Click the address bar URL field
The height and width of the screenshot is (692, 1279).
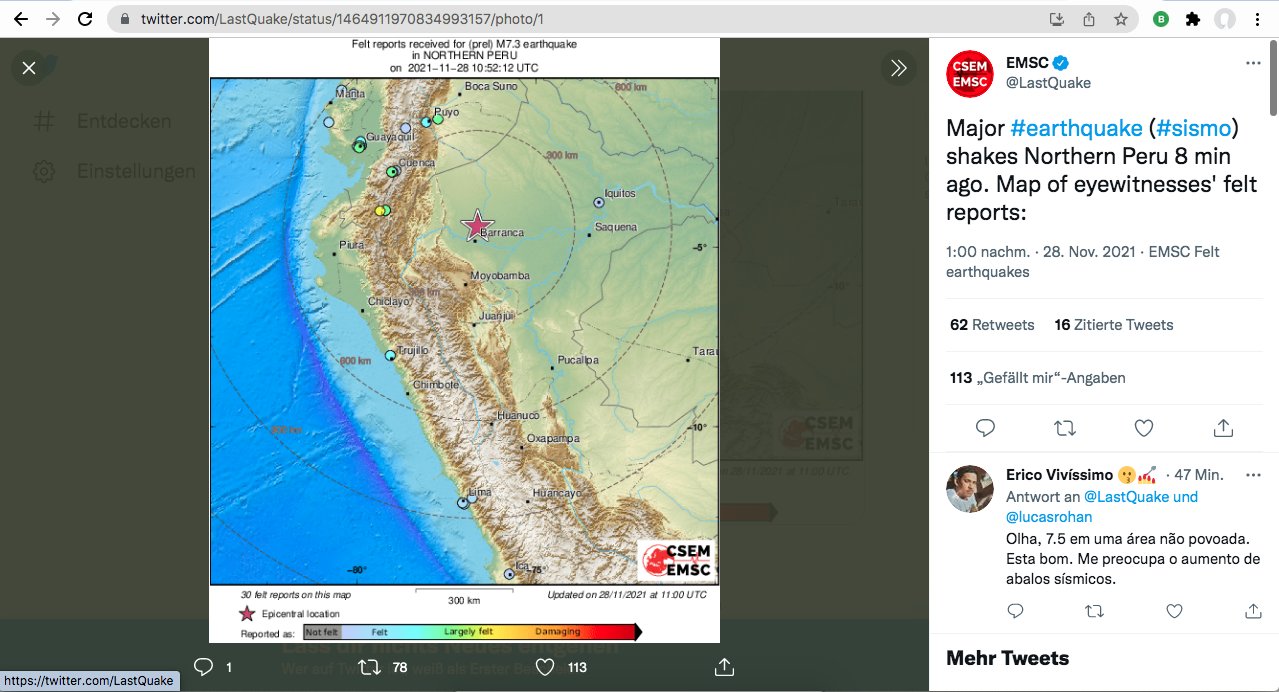pyautogui.click(x=580, y=19)
